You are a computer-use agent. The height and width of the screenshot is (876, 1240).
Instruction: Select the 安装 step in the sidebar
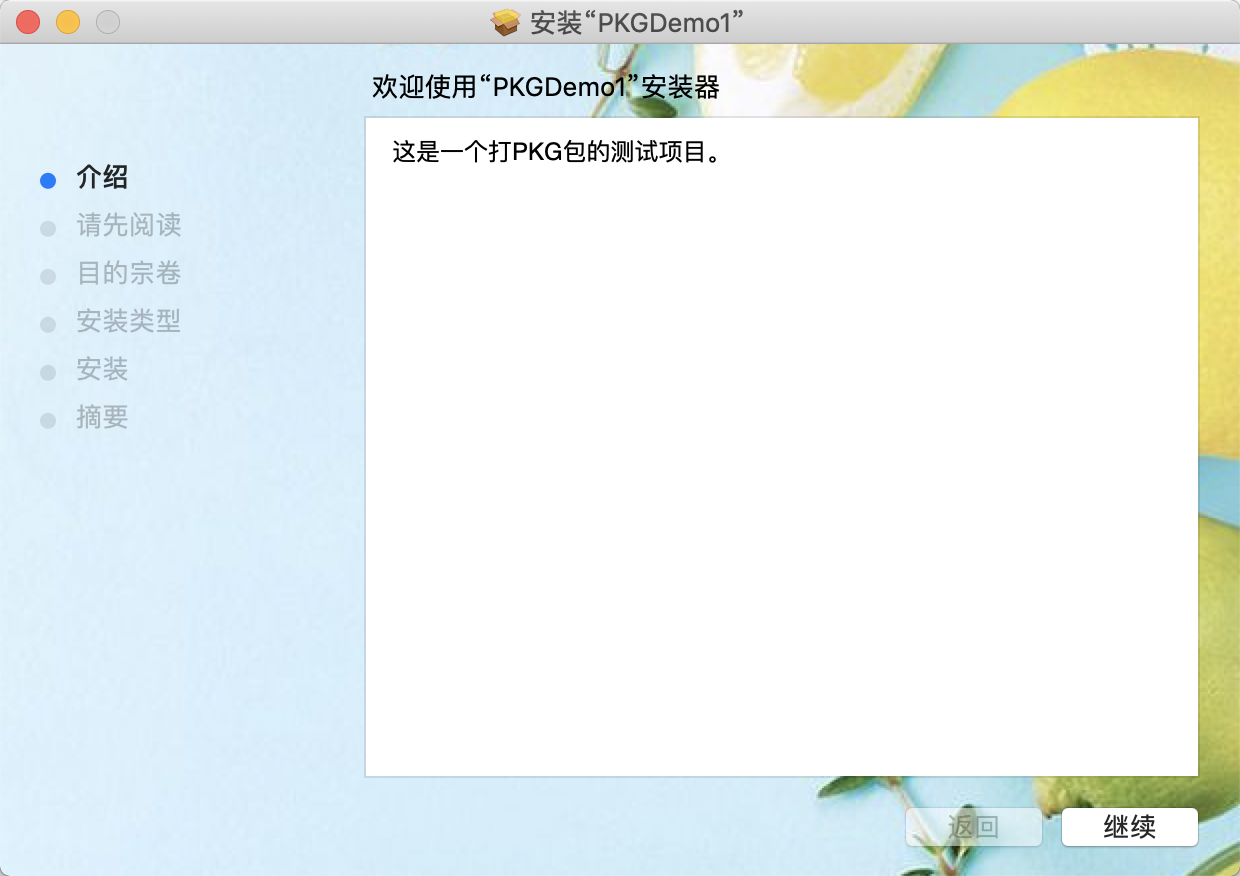point(102,370)
